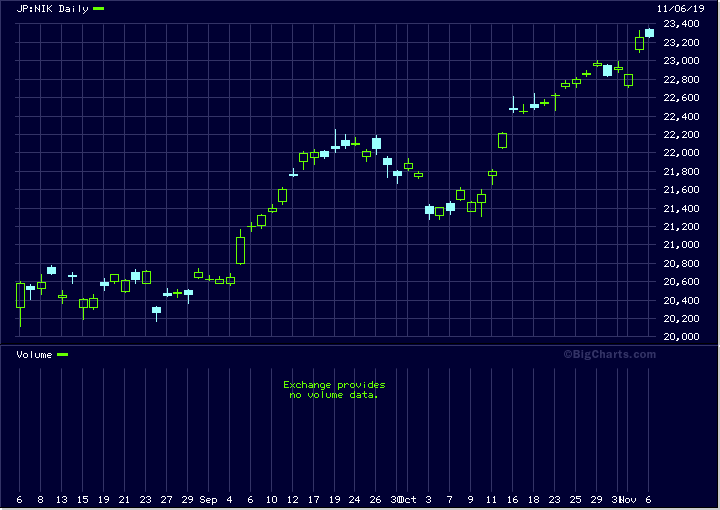Click the 23,400 price axis label
The width and height of the screenshot is (720, 510).
pos(681,23)
